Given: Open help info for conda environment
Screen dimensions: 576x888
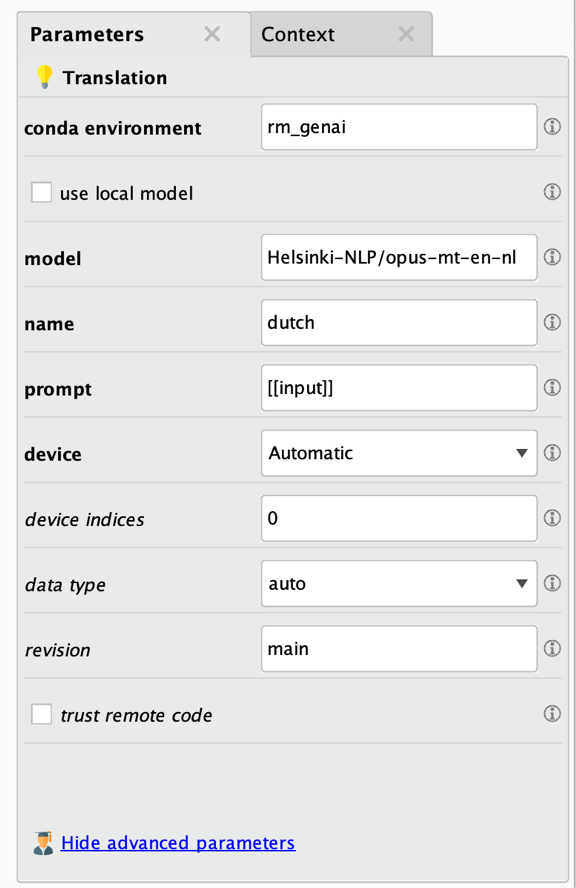Looking at the screenshot, I should point(551,126).
